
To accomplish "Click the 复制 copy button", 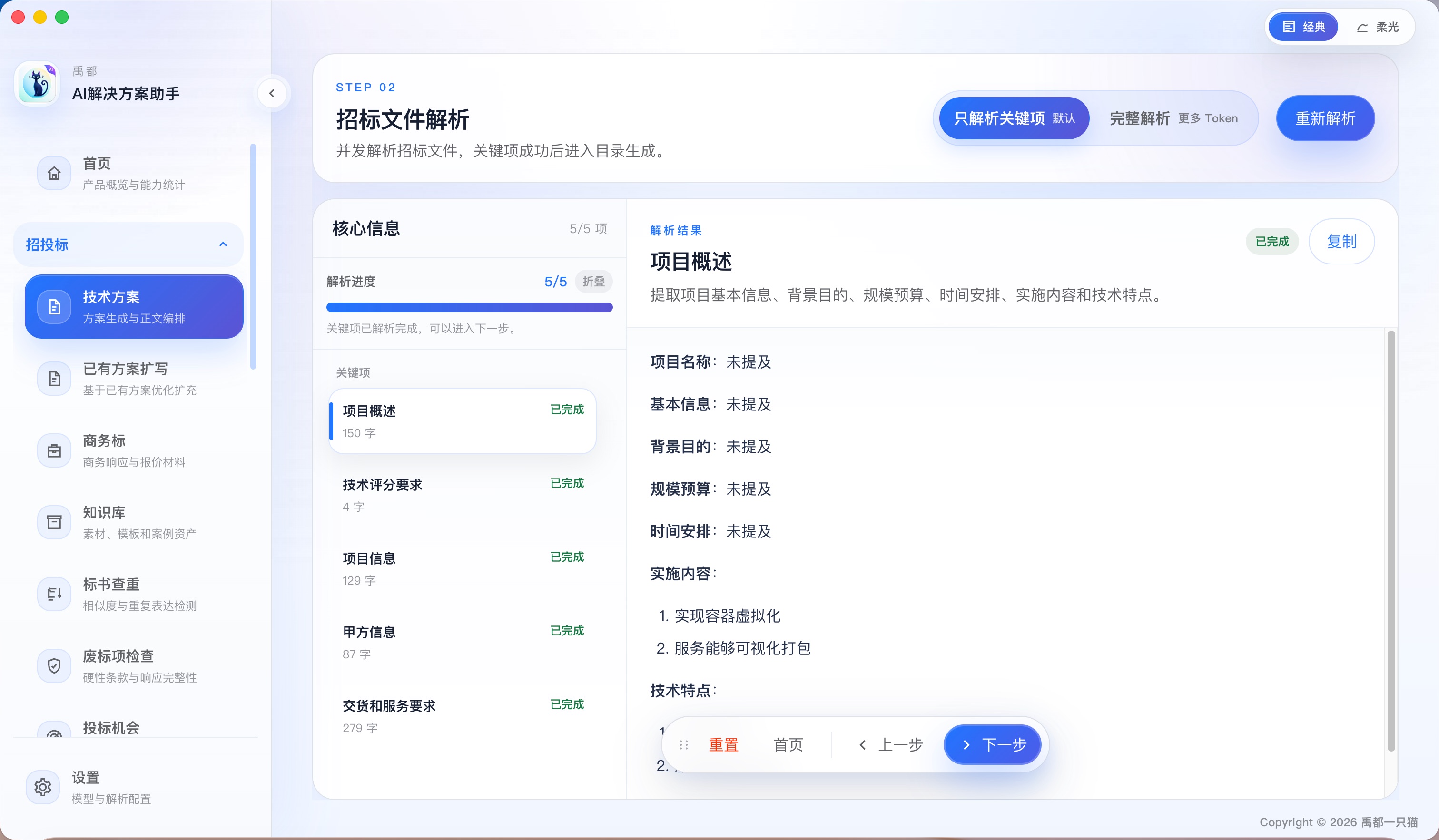I will 1341,241.
